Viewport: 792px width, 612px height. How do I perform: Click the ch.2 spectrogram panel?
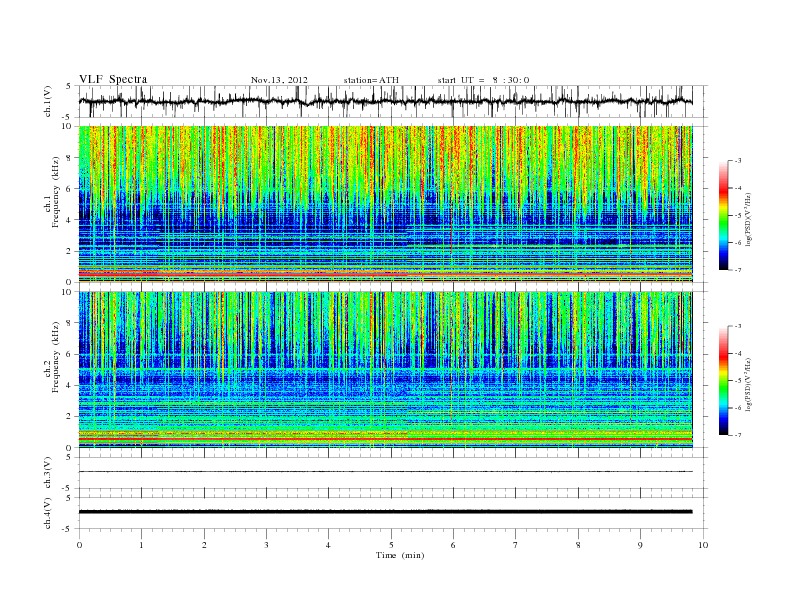(x=385, y=369)
